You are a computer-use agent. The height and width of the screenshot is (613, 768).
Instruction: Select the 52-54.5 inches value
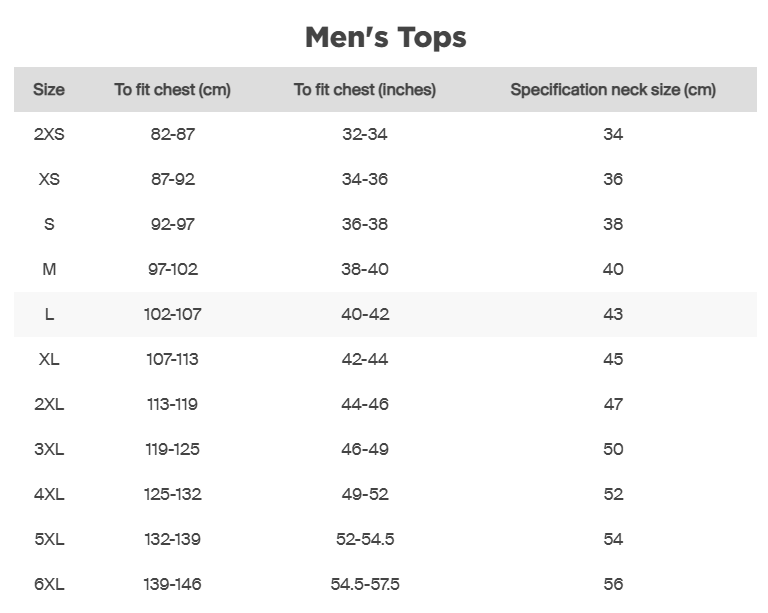click(365, 539)
